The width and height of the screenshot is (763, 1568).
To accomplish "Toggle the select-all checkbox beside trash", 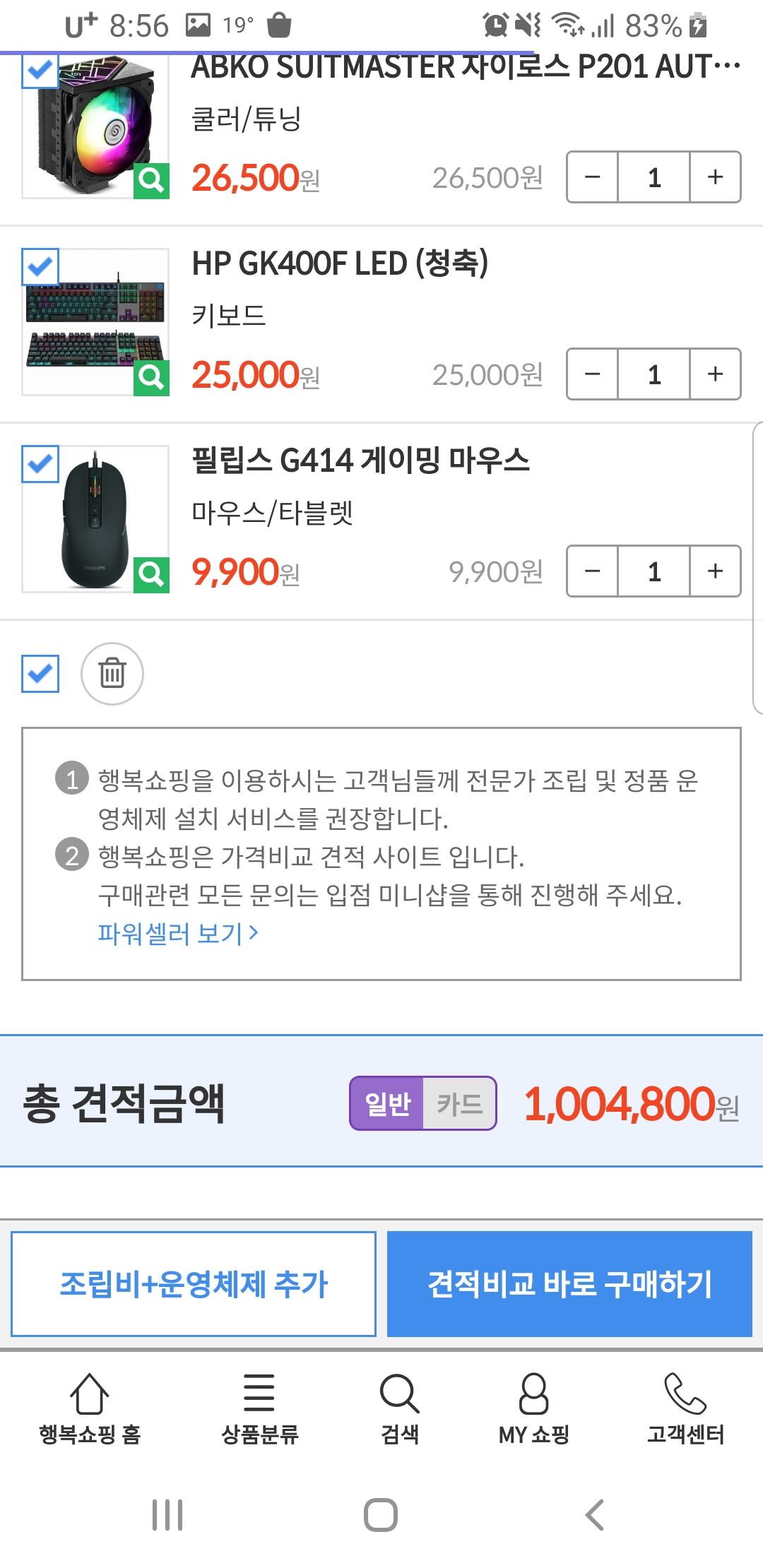I will click(40, 674).
